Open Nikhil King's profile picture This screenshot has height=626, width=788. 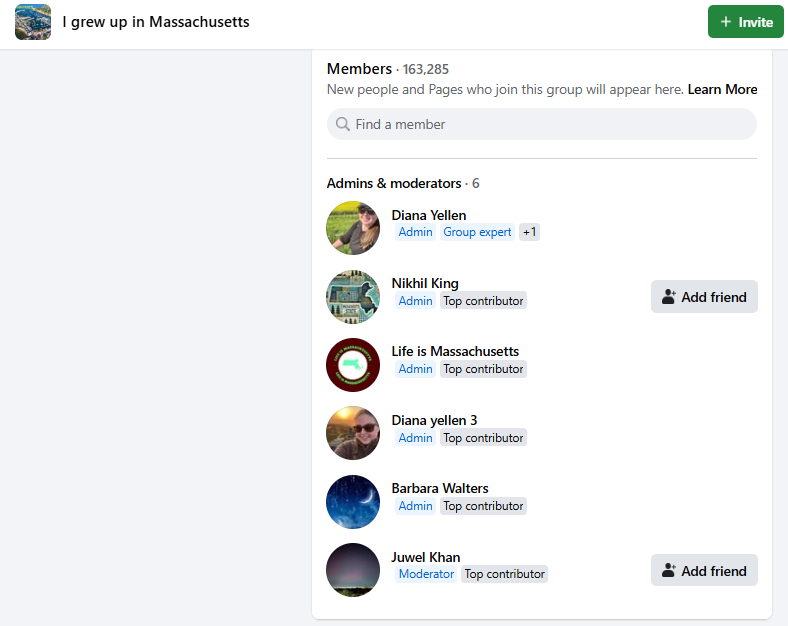353,297
